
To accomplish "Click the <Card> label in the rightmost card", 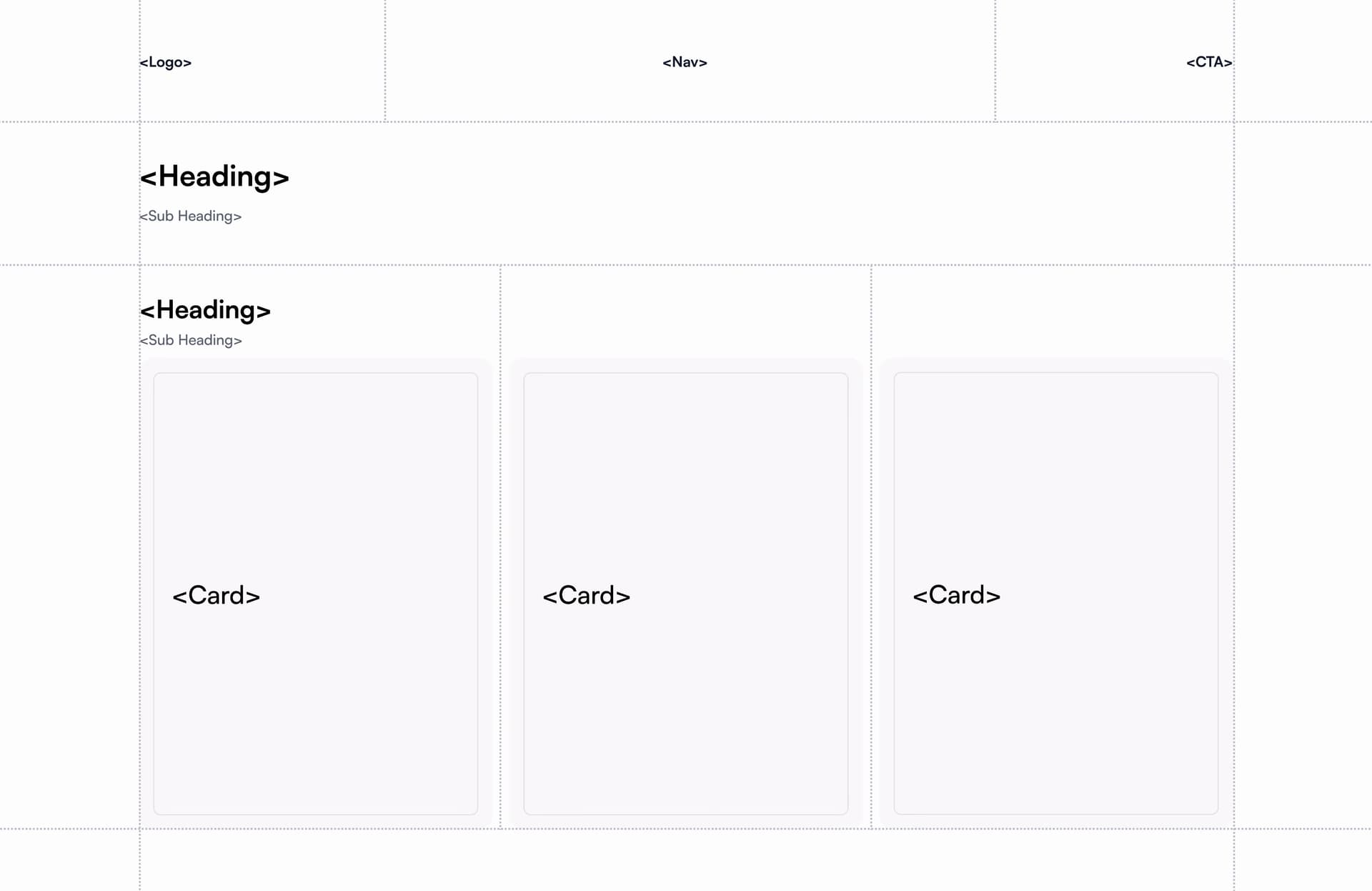I will [956, 595].
